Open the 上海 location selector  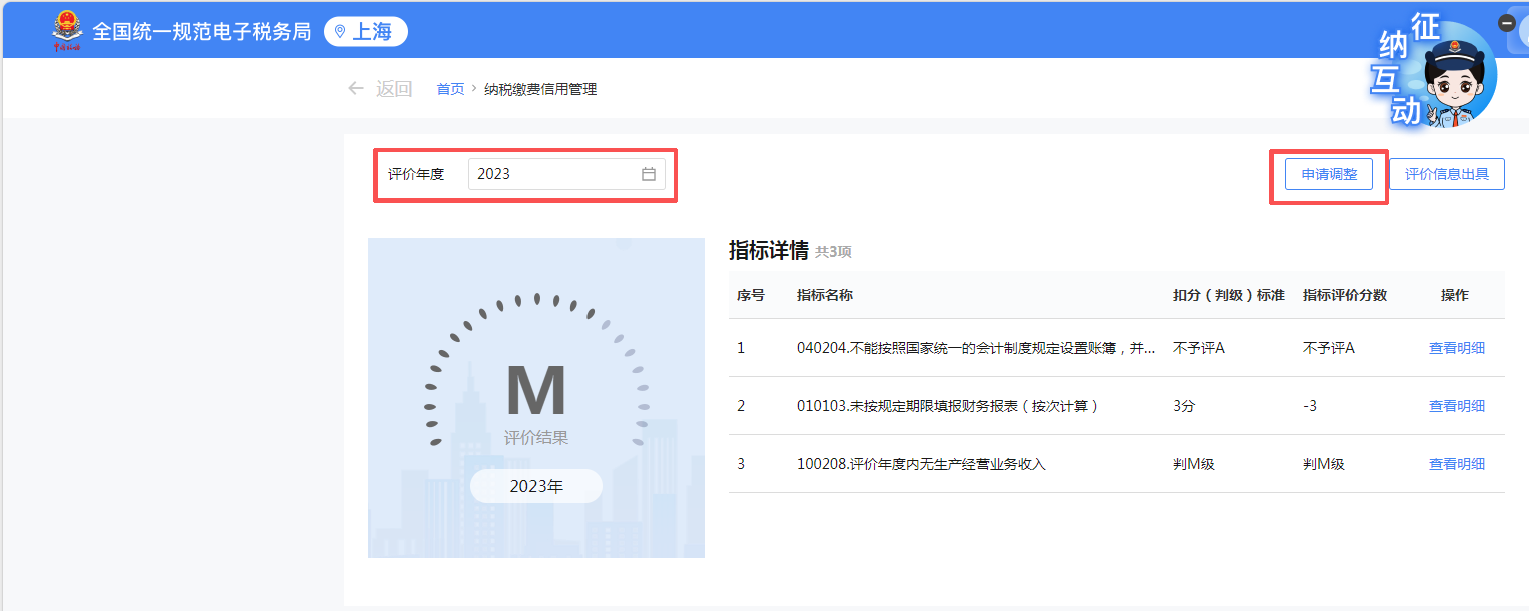pyautogui.click(x=365, y=31)
